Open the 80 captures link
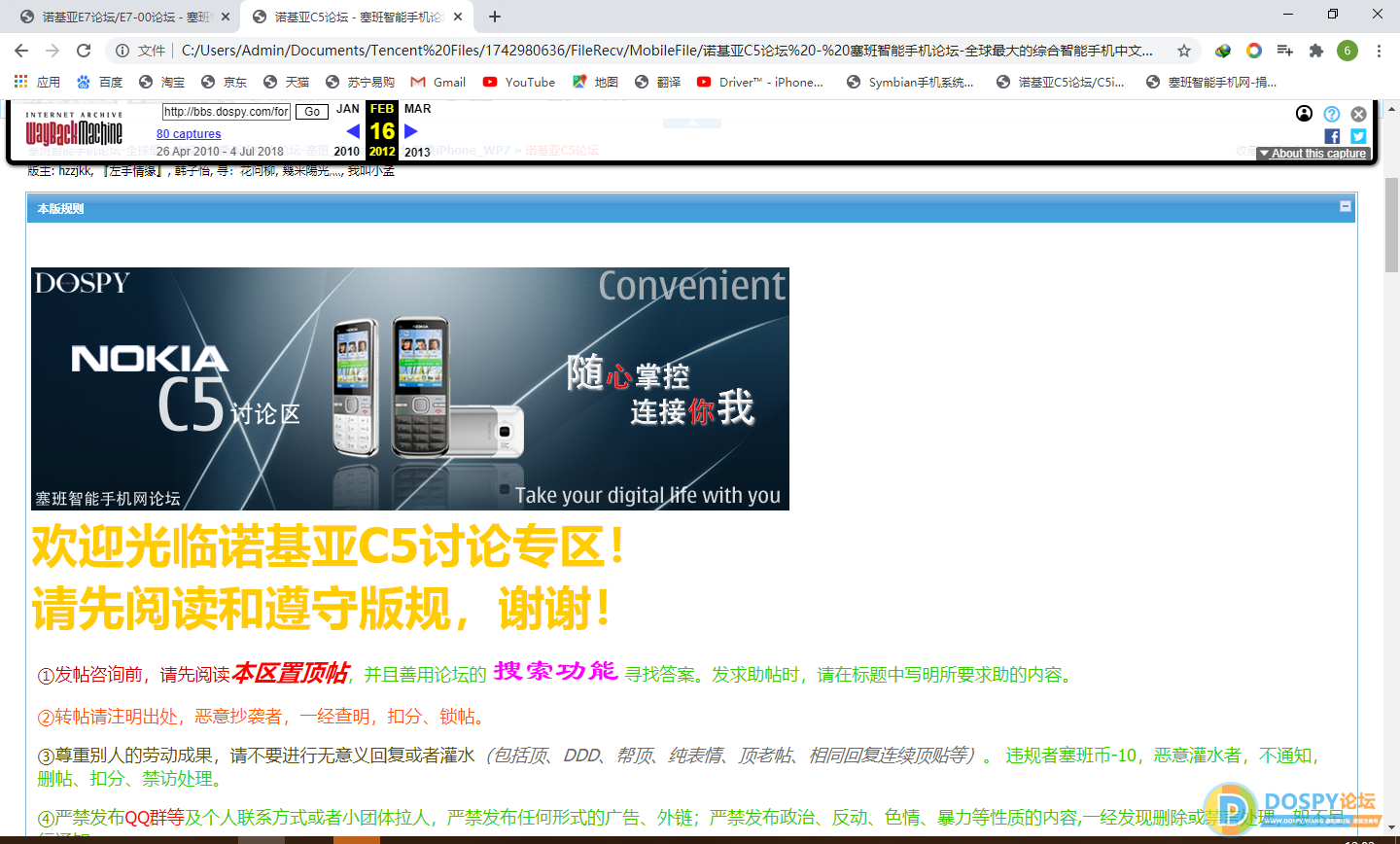This screenshot has height=844, width=1400. tap(189, 134)
